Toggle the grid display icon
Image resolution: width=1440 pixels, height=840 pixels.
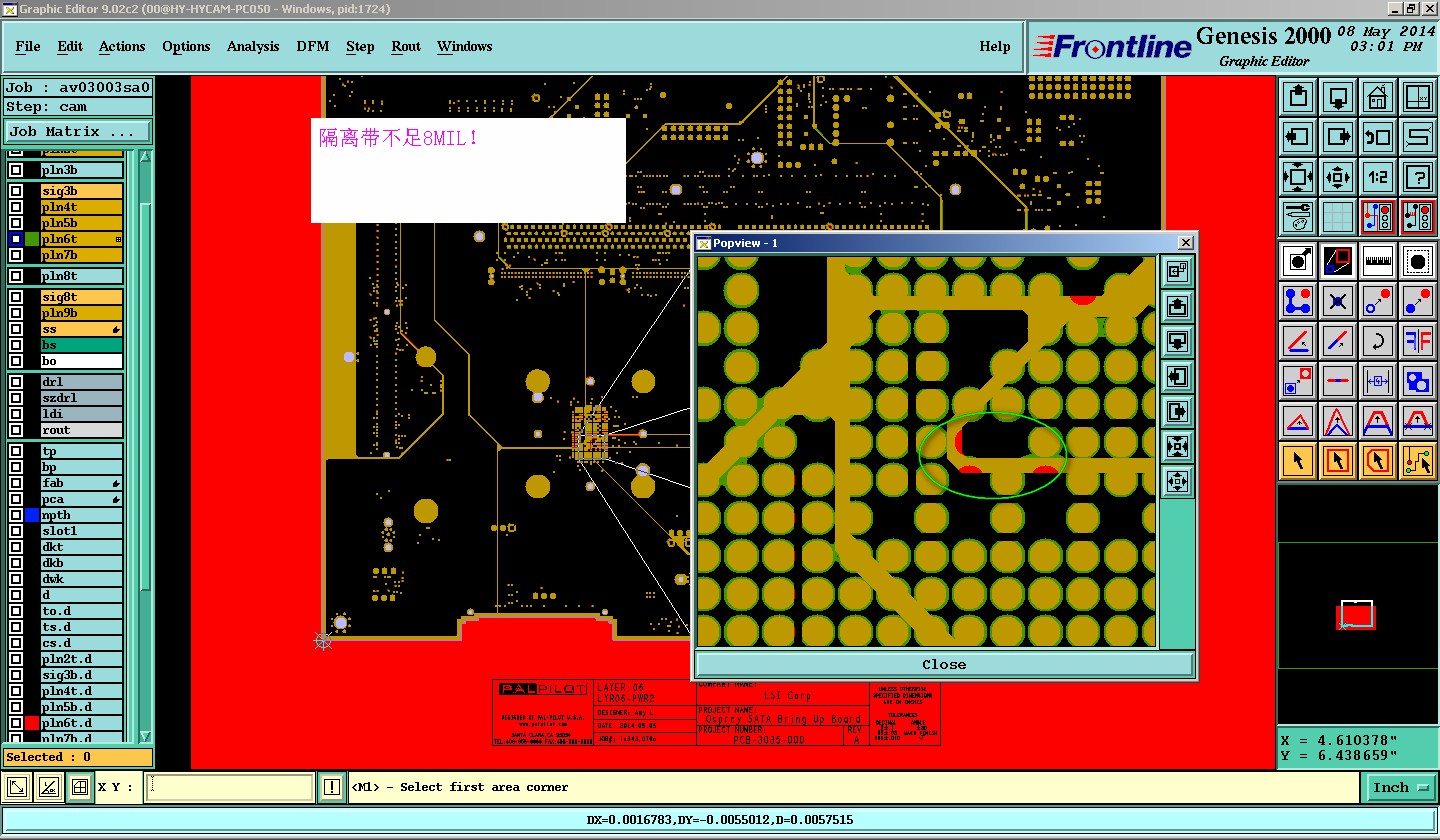[1338, 215]
